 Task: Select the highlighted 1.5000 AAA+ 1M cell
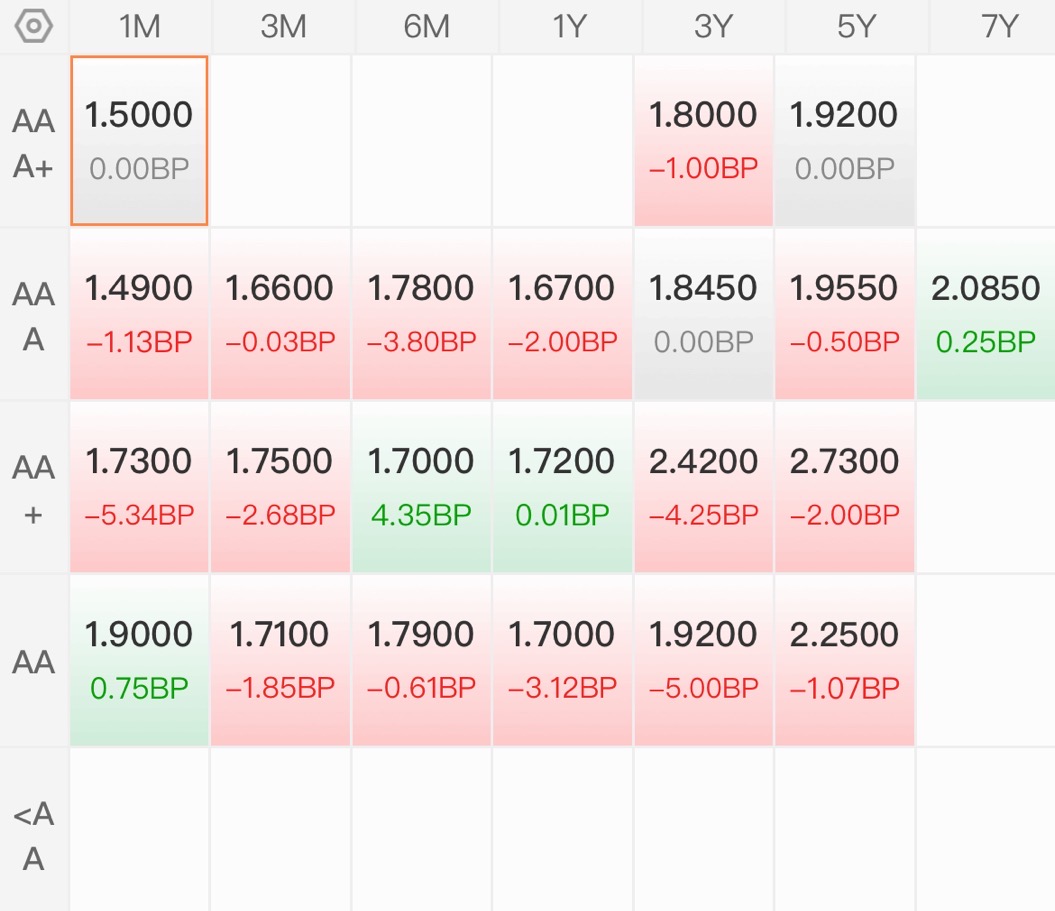pyautogui.click(x=139, y=141)
